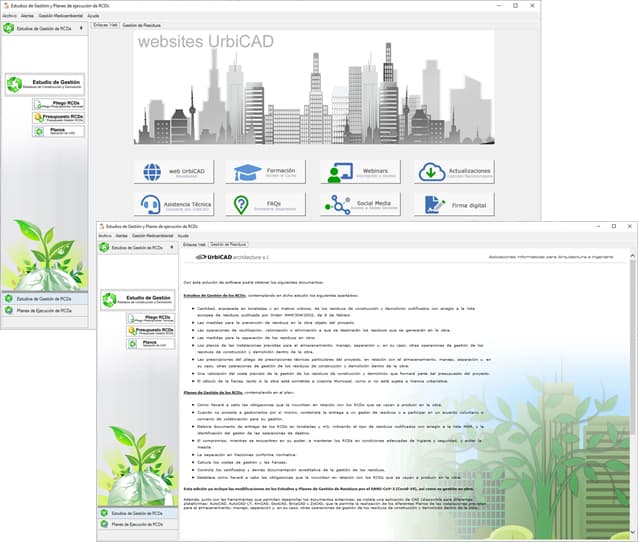Open the FAQs question marker button

265,204
